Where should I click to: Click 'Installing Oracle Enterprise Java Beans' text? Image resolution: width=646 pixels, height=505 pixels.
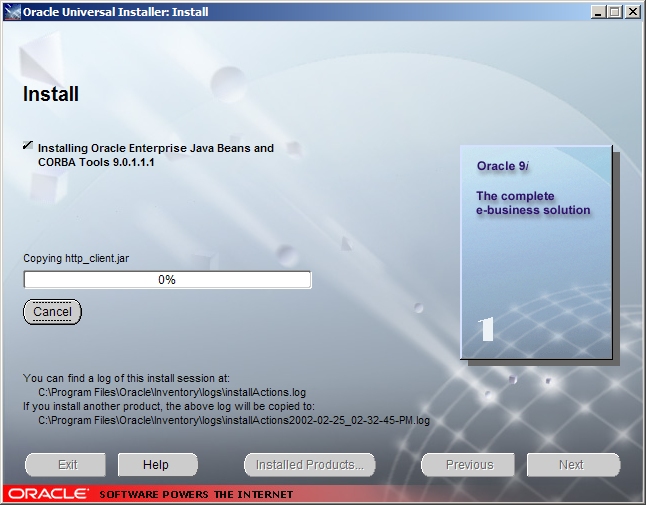click(x=156, y=155)
